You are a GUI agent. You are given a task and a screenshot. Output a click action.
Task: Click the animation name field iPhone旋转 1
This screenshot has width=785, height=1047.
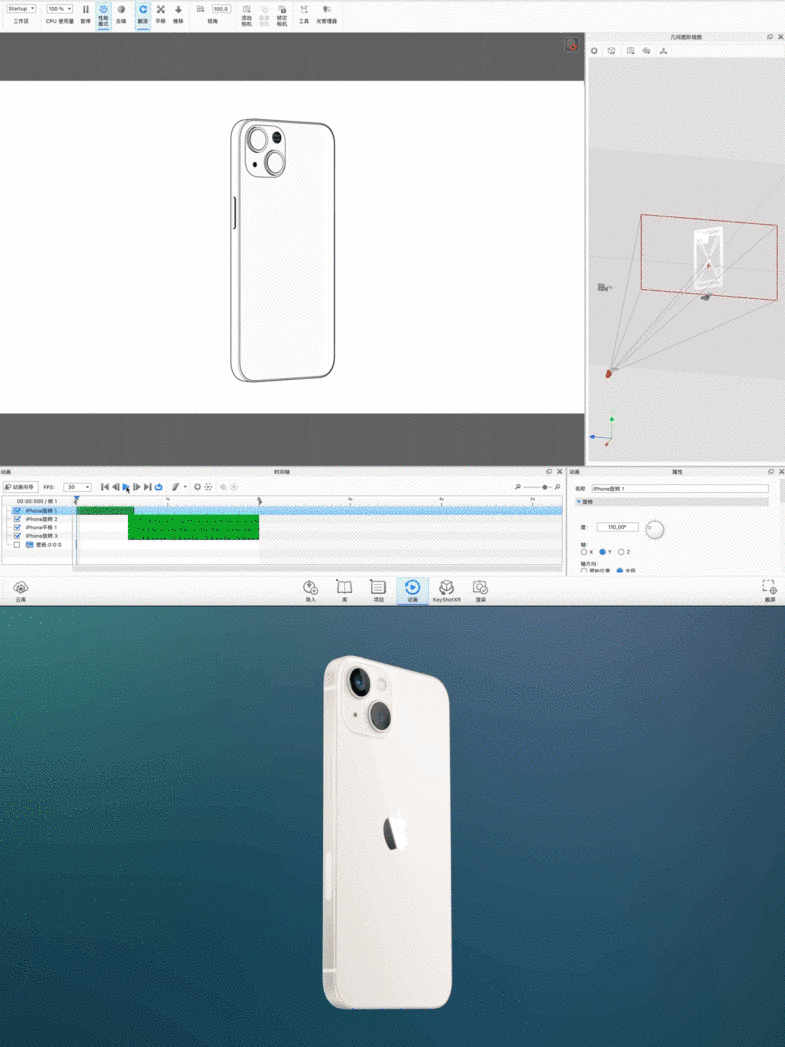point(679,488)
